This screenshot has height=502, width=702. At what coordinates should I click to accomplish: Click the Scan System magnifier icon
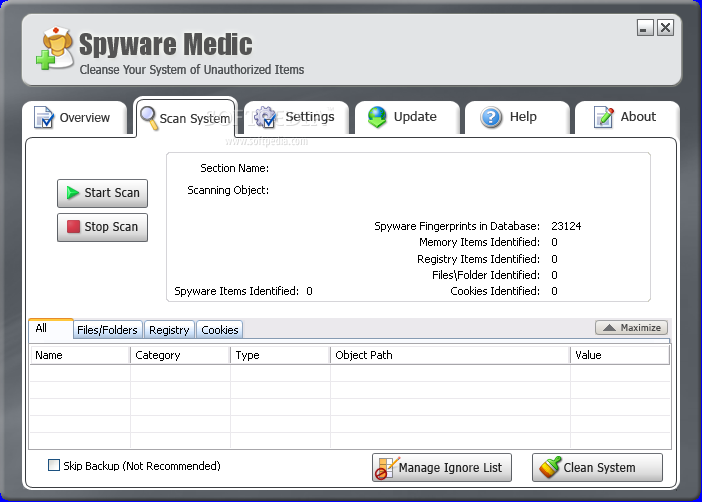click(149, 118)
